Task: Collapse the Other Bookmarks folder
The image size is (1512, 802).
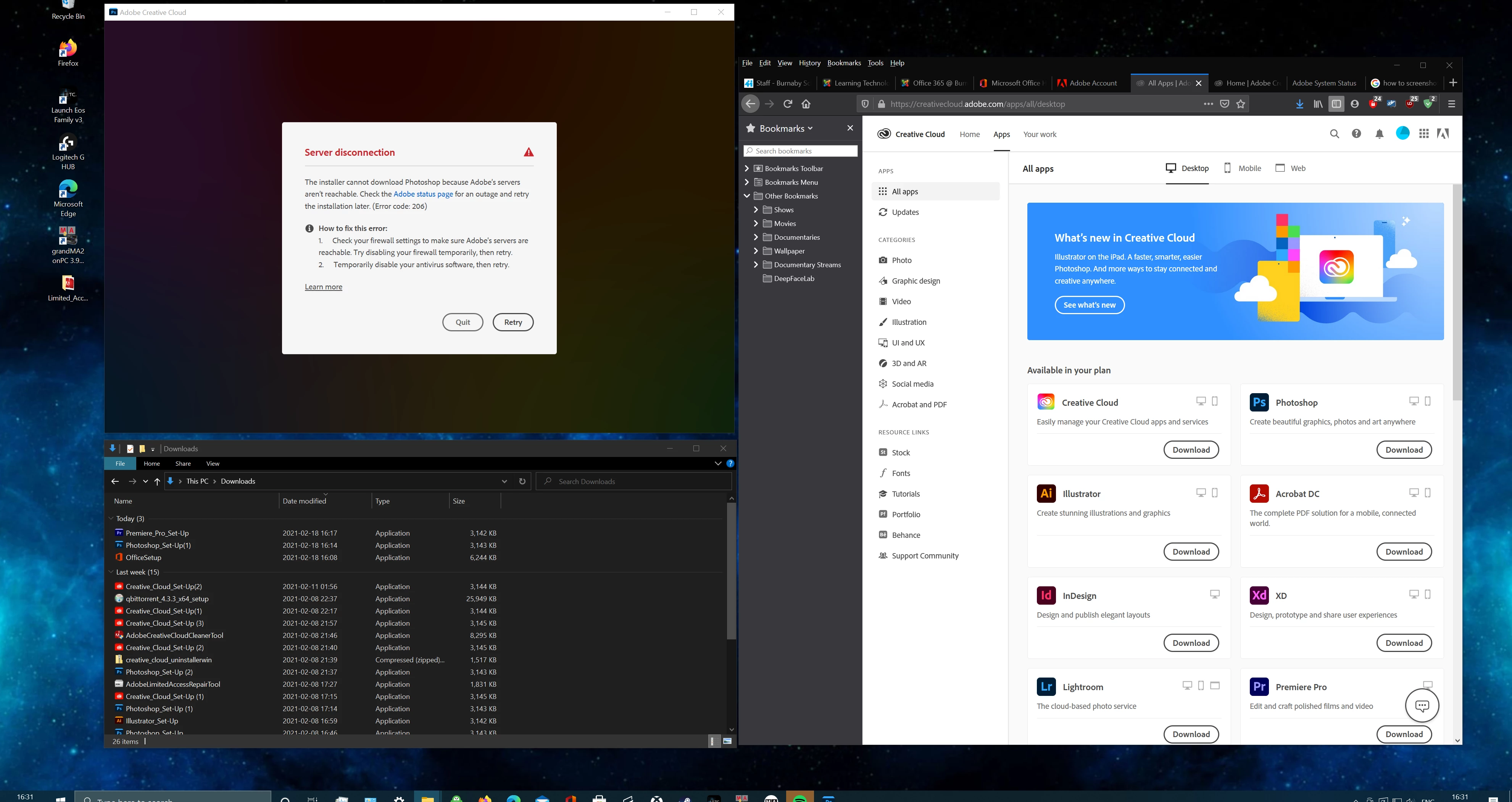Action: pyautogui.click(x=746, y=196)
